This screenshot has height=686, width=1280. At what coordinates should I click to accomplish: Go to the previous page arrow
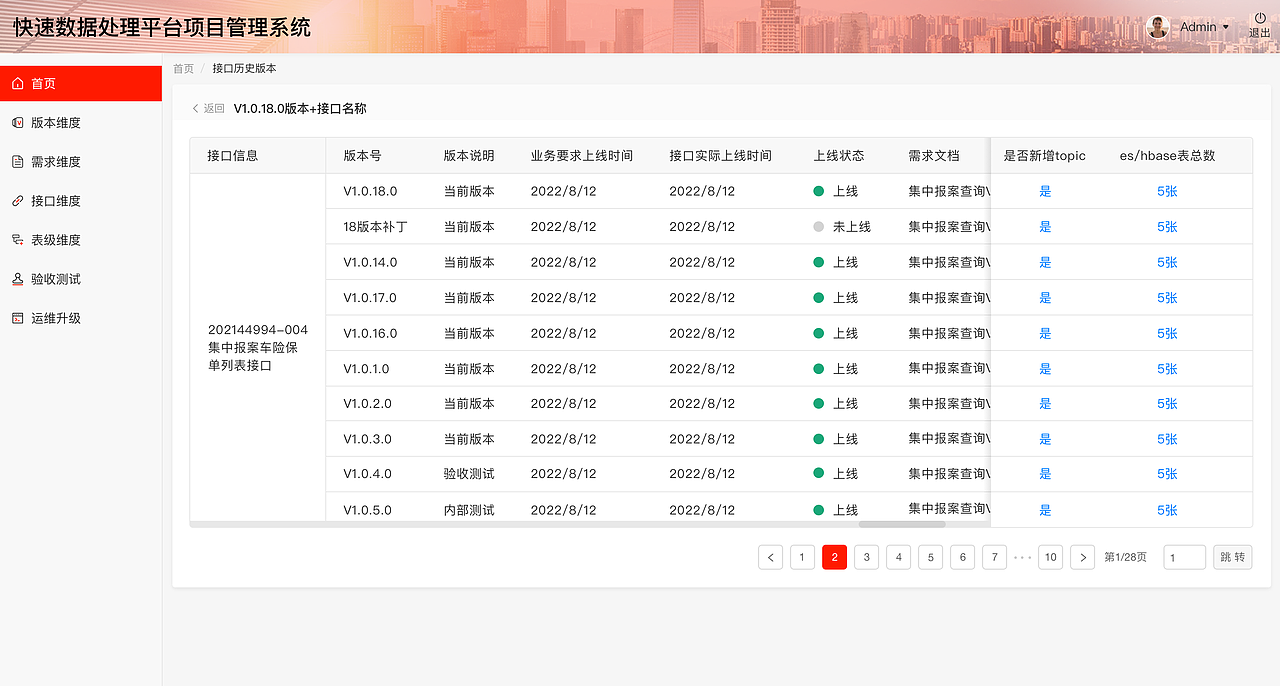click(770, 557)
